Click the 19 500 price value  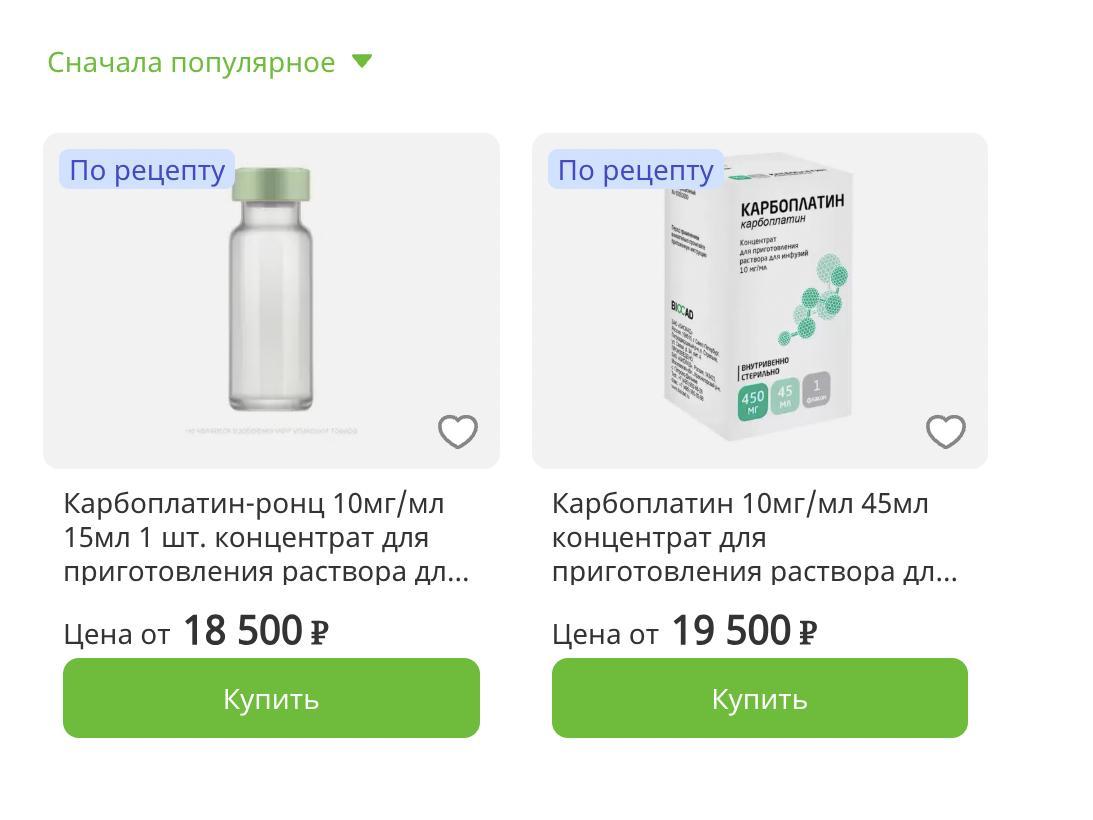[x=730, y=631]
